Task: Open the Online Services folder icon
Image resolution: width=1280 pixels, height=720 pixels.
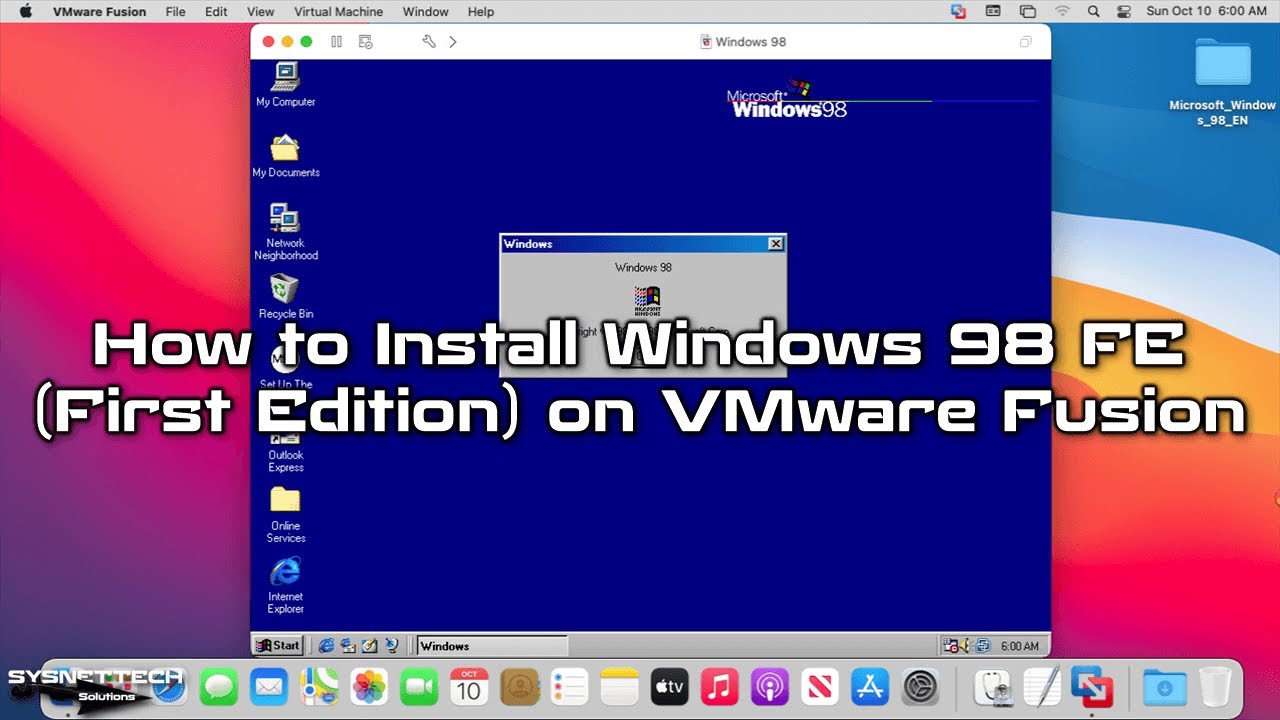Action: click(285, 514)
